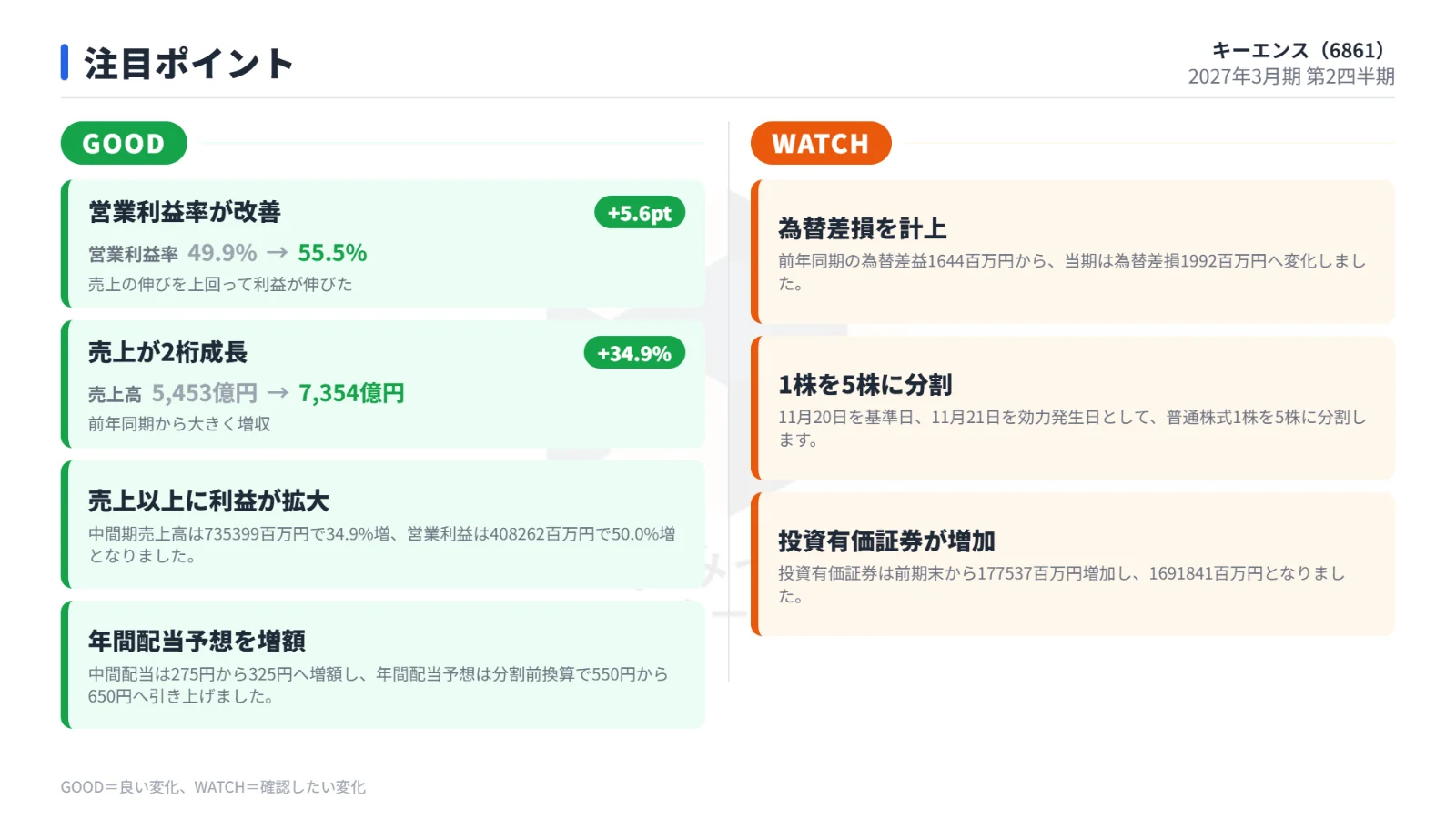Viewport: 1456px width, 819px height.
Task: Open the 投資有価証券が増加 card heading
Action: (x=886, y=541)
